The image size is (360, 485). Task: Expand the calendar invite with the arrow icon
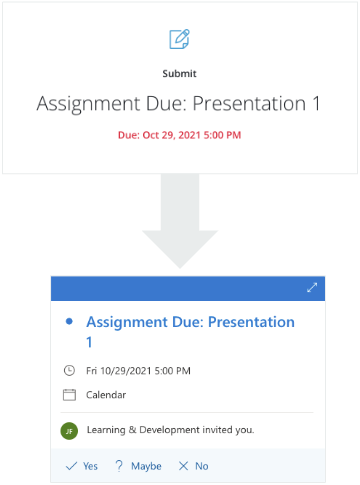(x=312, y=288)
